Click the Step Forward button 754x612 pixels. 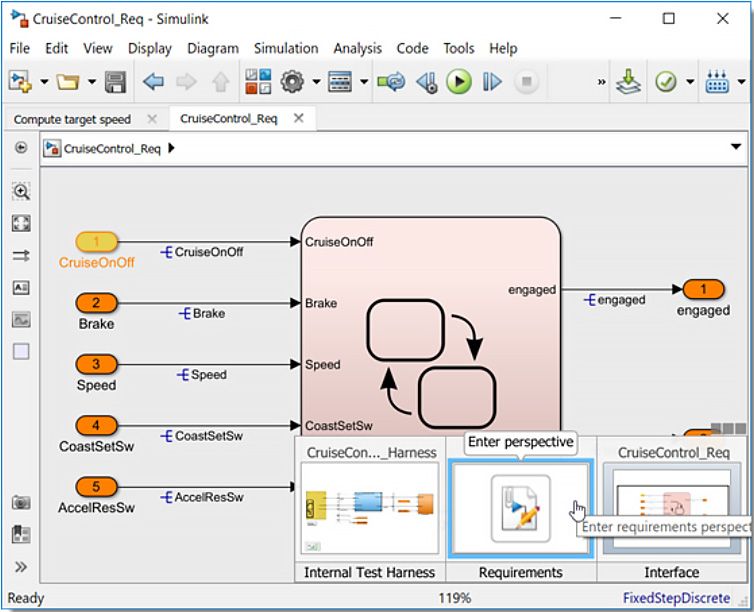point(492,82)
